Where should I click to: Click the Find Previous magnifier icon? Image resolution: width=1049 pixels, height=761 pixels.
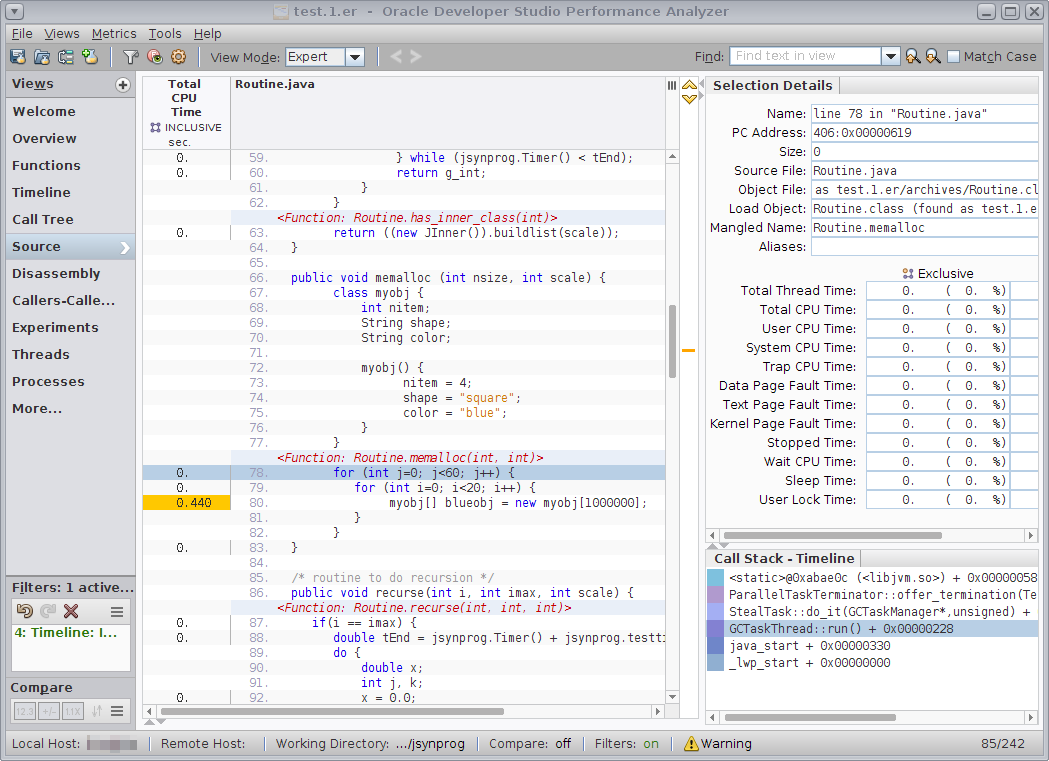tap(912, 57)
